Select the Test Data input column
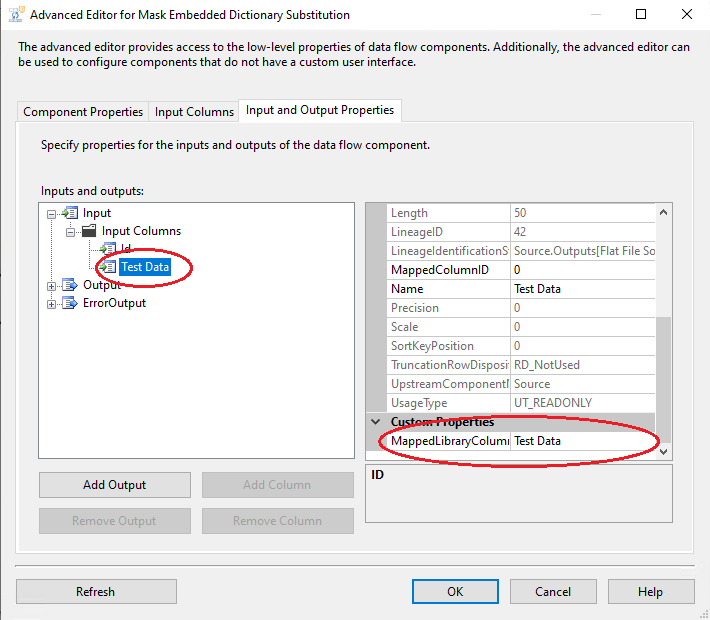 145,267
